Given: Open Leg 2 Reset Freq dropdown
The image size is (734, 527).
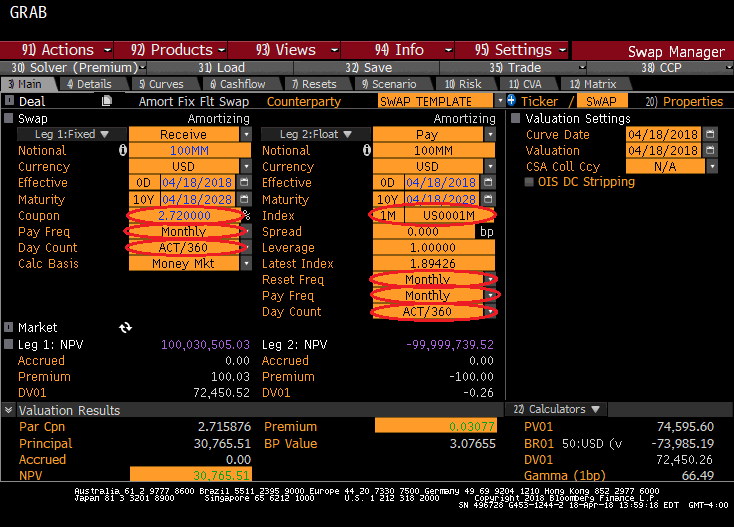Looking at the screenshot, I should [491, 279].
